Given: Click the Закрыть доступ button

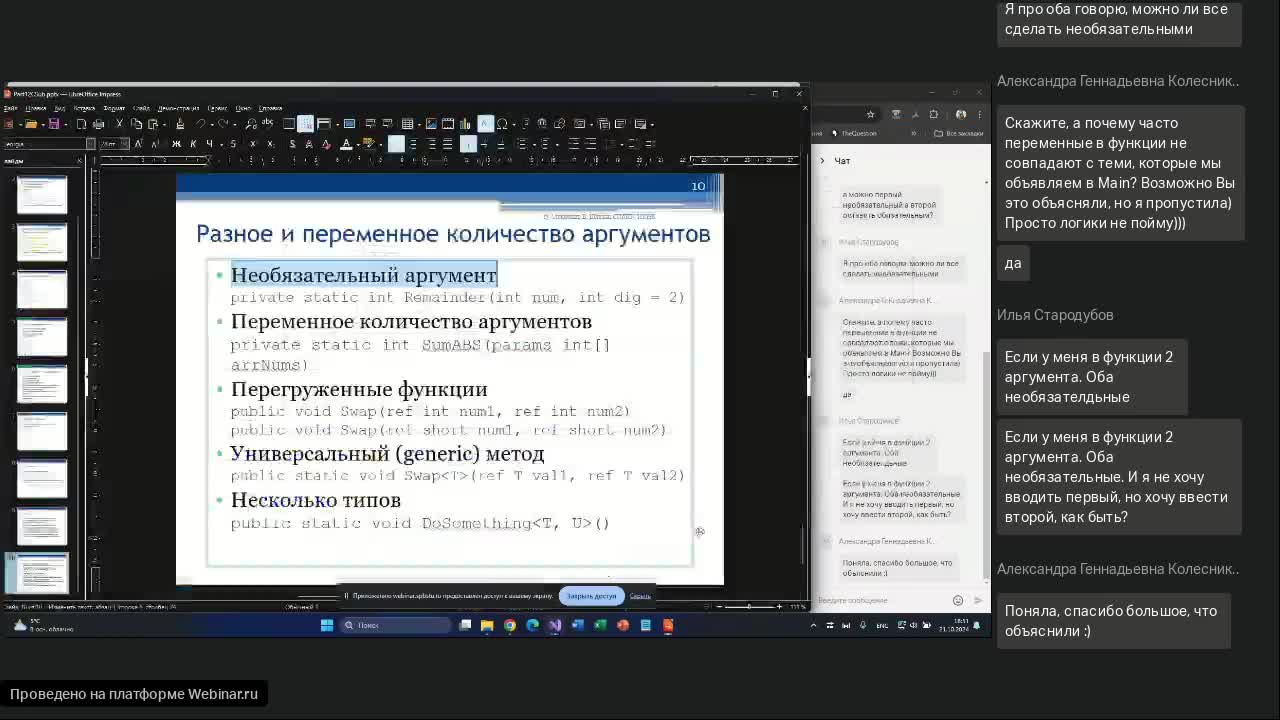Looking at the screenshot, I should (x=592, y=596).
